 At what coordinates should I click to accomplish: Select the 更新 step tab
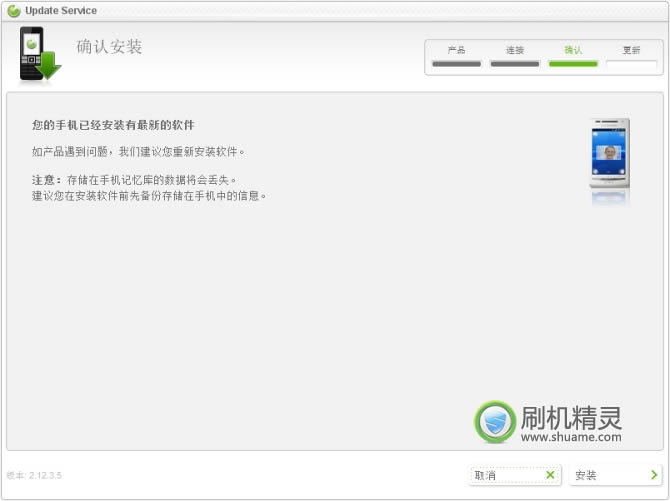[631, 49]
